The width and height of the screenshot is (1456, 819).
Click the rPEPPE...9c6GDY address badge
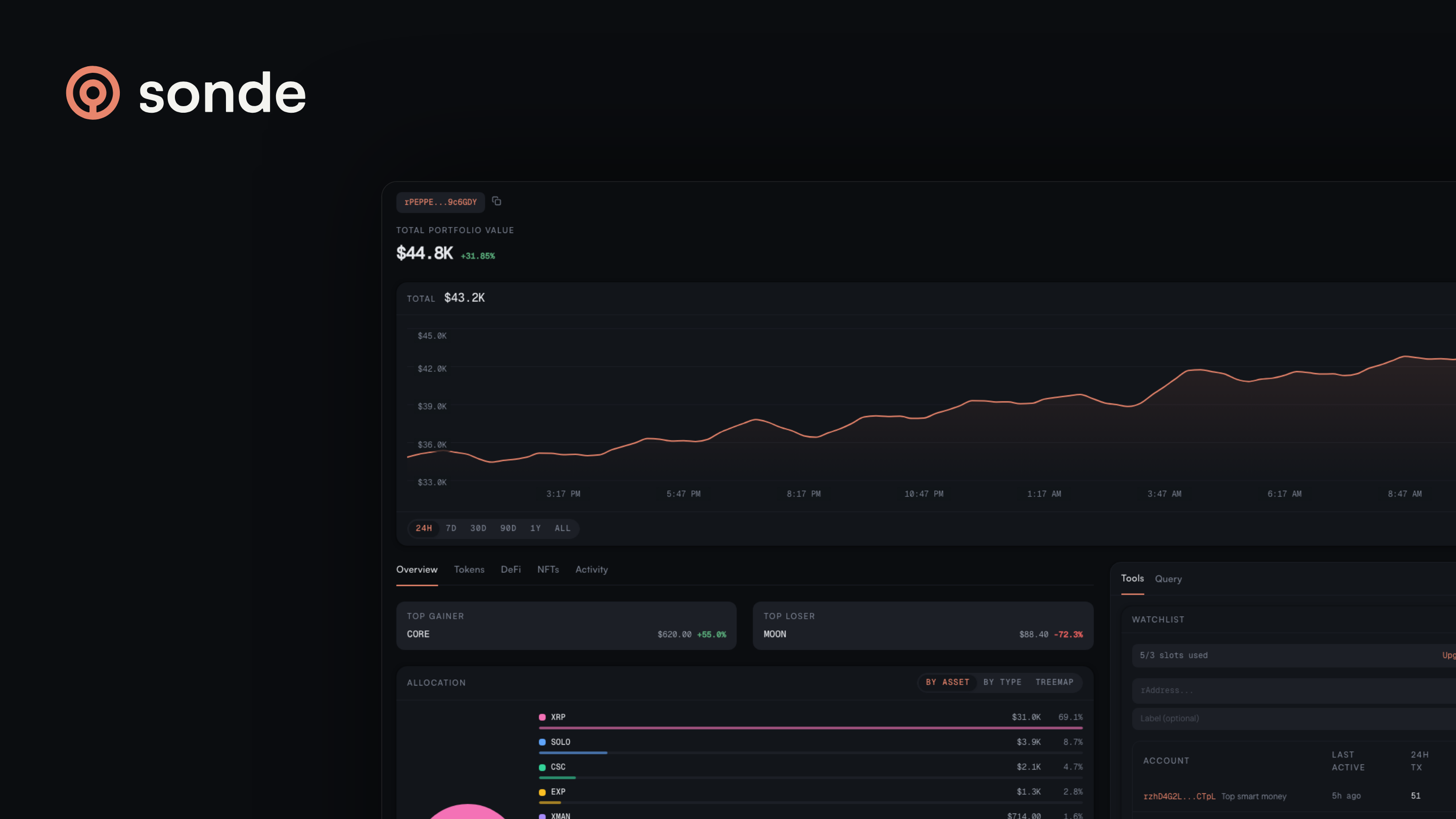[x=440, y=202]
